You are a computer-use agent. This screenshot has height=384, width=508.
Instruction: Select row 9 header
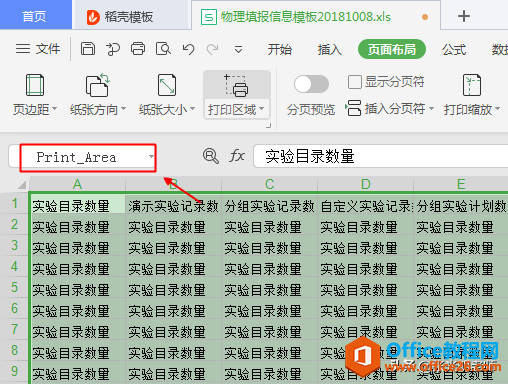tap(14, 371)
